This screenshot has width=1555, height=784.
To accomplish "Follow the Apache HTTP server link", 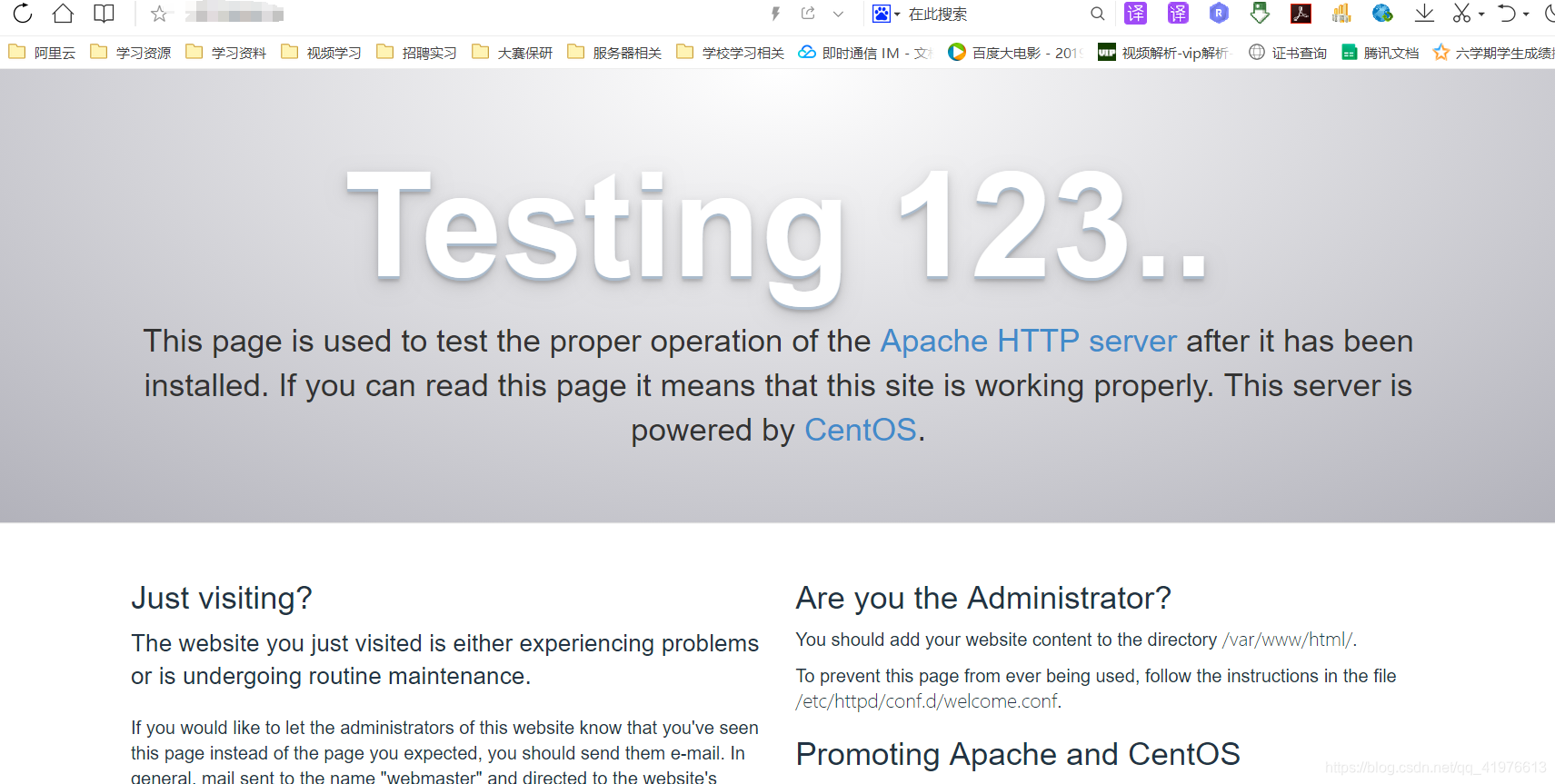I will pos(1029,342).
